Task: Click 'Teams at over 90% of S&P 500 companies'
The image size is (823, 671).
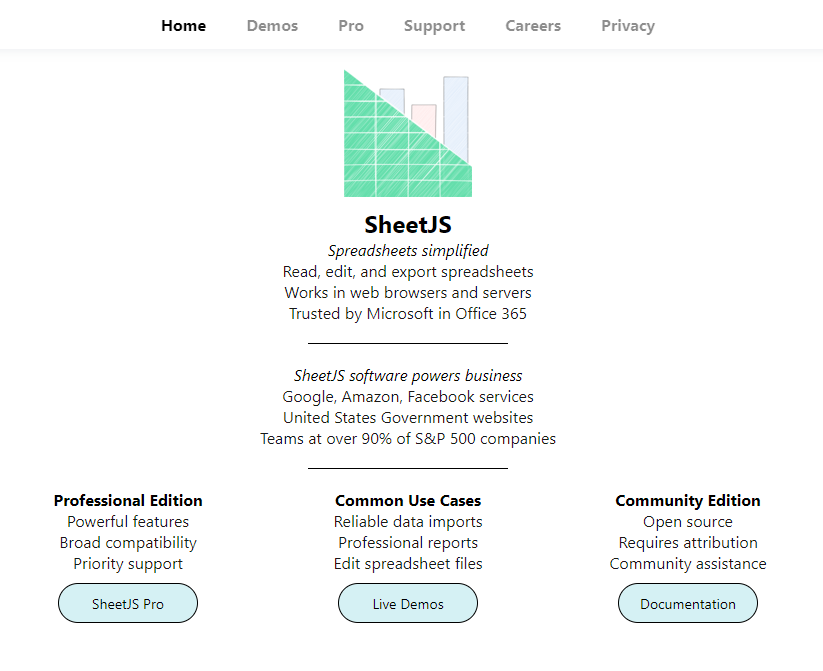Action: click(408, 438)
